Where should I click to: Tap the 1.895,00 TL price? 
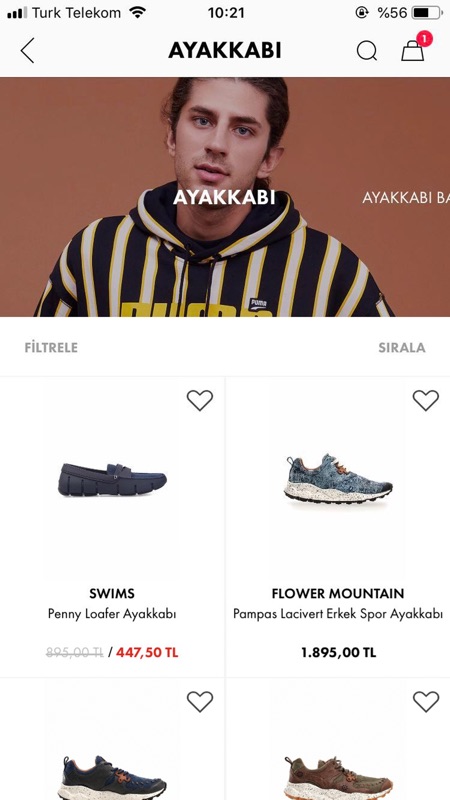point(338,653)
